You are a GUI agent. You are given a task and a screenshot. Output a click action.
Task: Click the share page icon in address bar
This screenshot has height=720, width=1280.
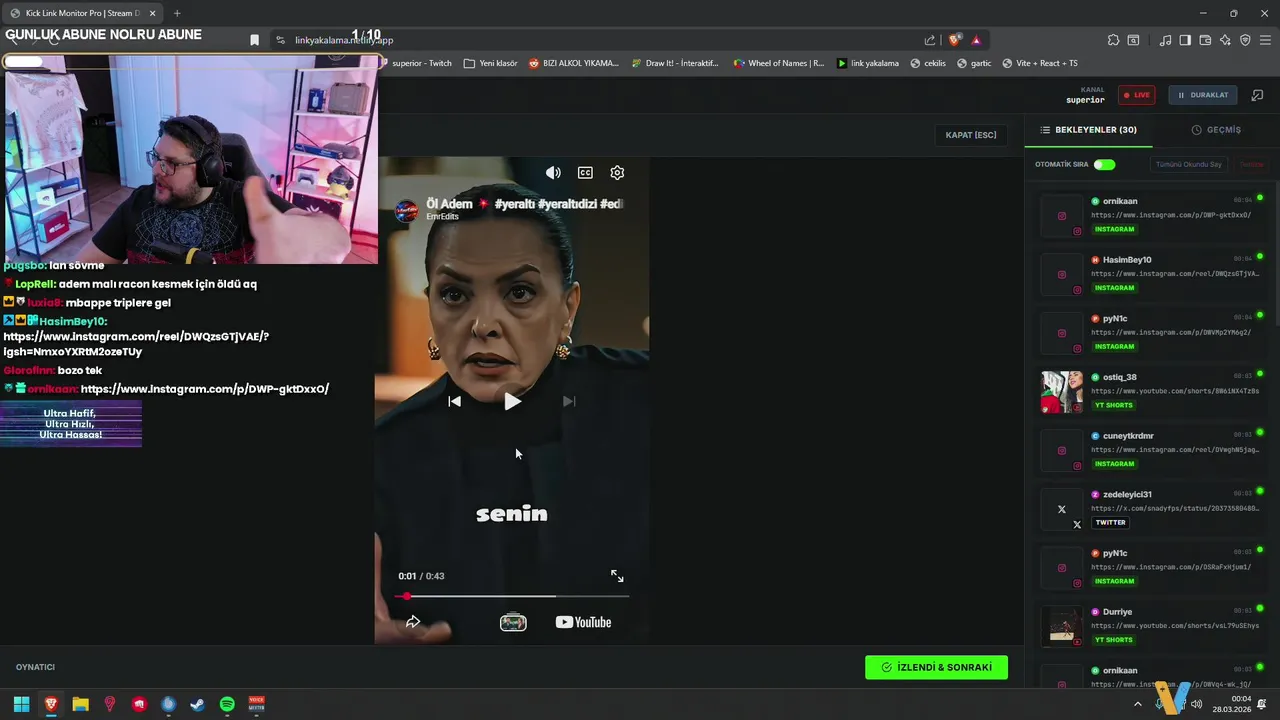coord(930,40)
